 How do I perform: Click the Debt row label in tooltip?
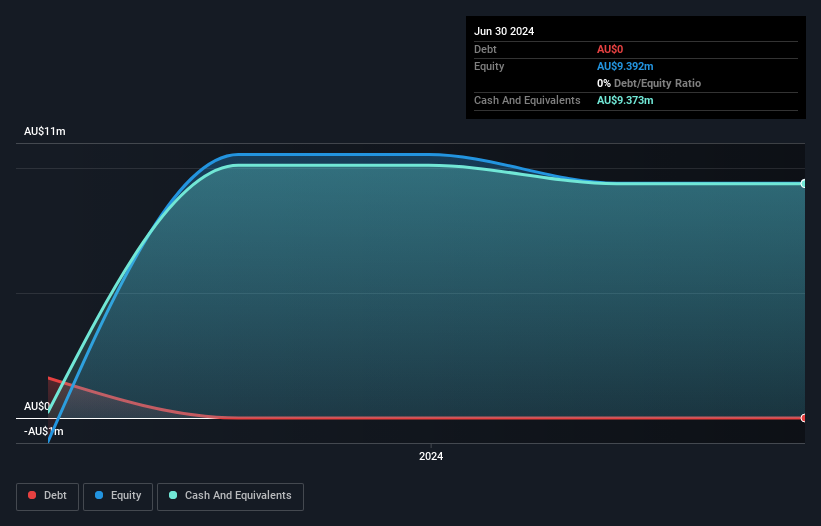(x=485, y=49)
